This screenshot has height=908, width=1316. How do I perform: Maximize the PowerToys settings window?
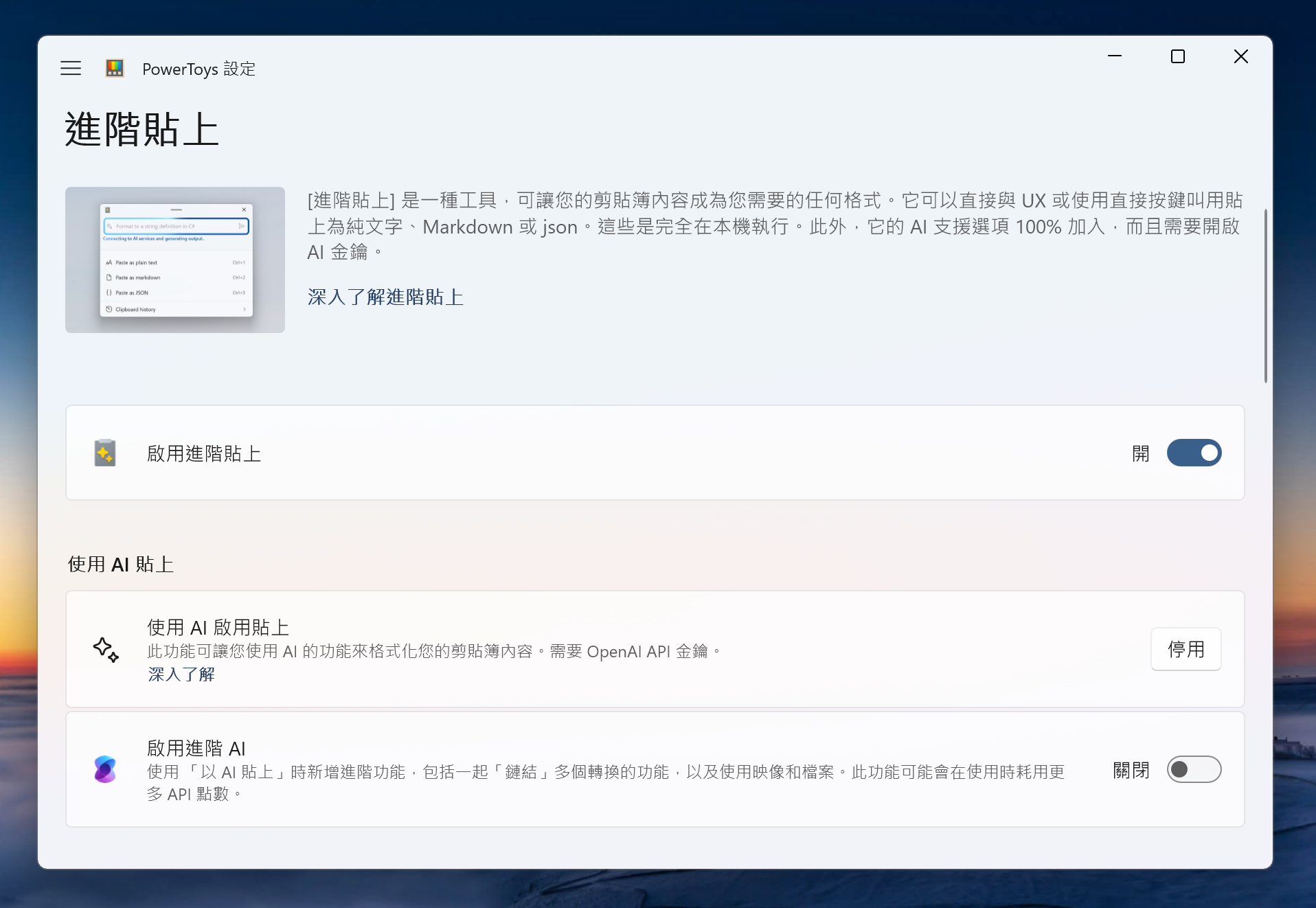click(1178, 56)
